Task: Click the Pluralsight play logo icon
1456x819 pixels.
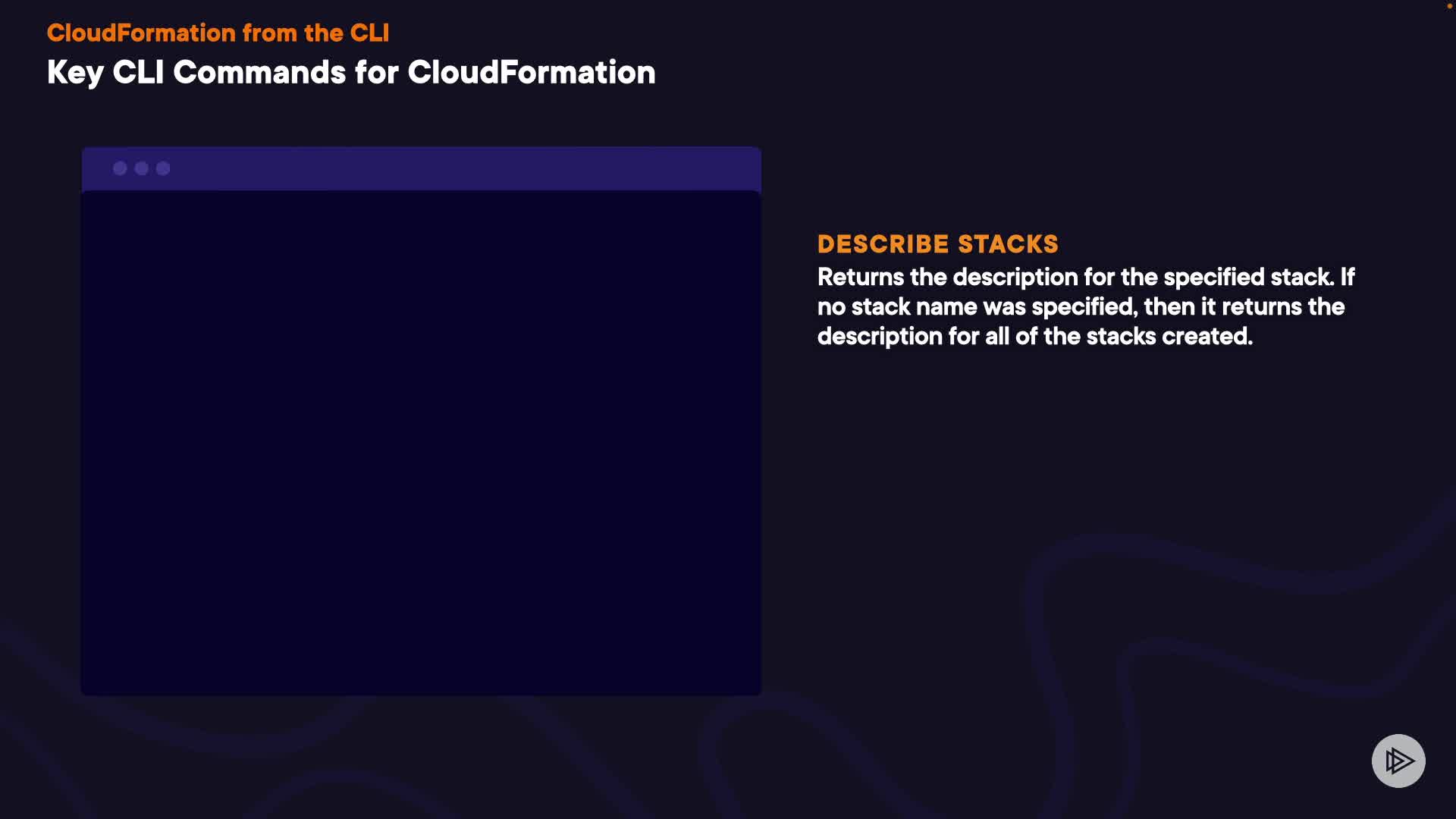Action: coord(1398,761)
